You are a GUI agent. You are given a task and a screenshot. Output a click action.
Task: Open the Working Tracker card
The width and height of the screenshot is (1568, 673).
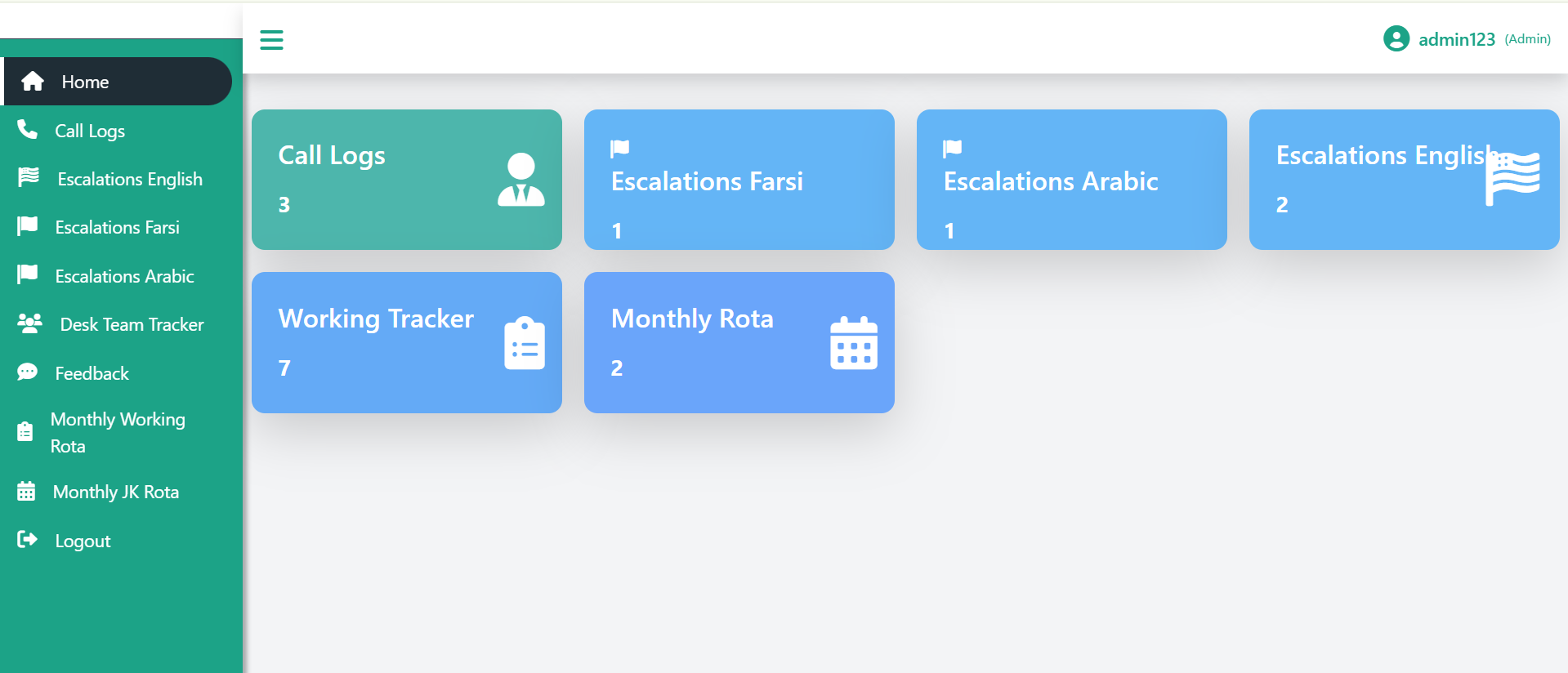[406, 343]
